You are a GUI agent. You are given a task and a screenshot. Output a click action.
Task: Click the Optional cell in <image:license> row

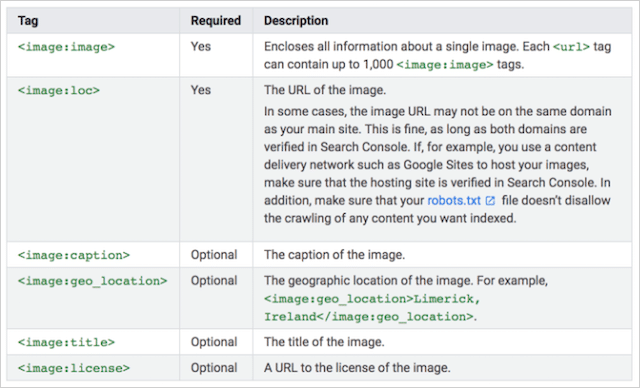coord(214,368)
